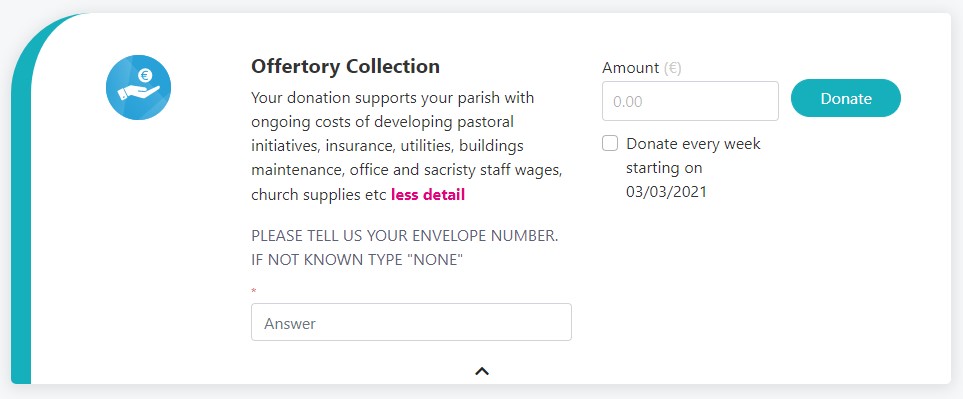Collapse the card with the up chevron

pyautogui.click(x=482, y=371)
